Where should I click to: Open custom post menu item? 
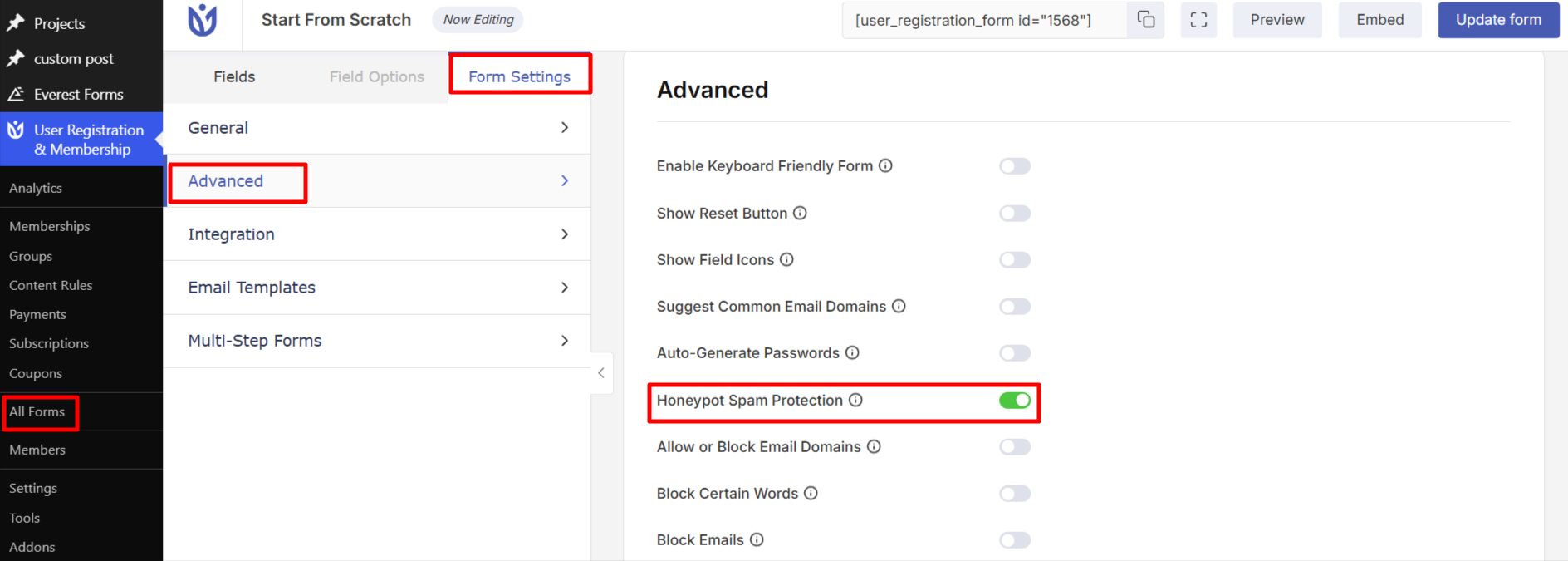(74, 58)
